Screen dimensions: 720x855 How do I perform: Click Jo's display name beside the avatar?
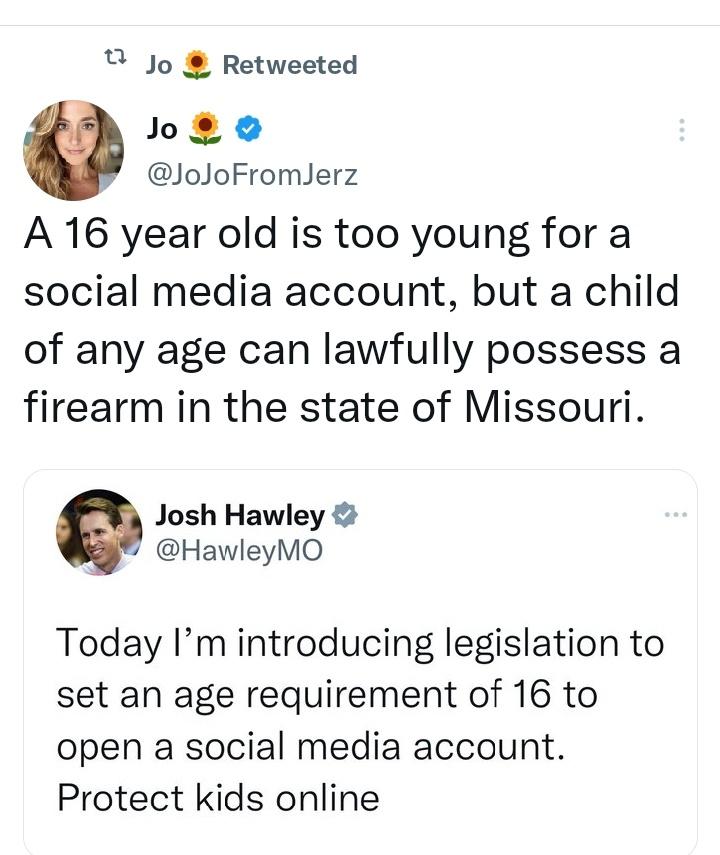tap(162, 129)
